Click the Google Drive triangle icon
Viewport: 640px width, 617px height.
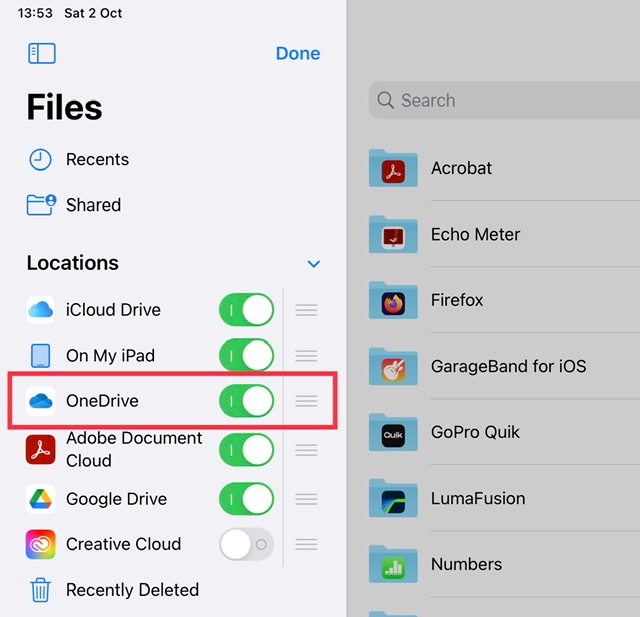tap(40, 499)
